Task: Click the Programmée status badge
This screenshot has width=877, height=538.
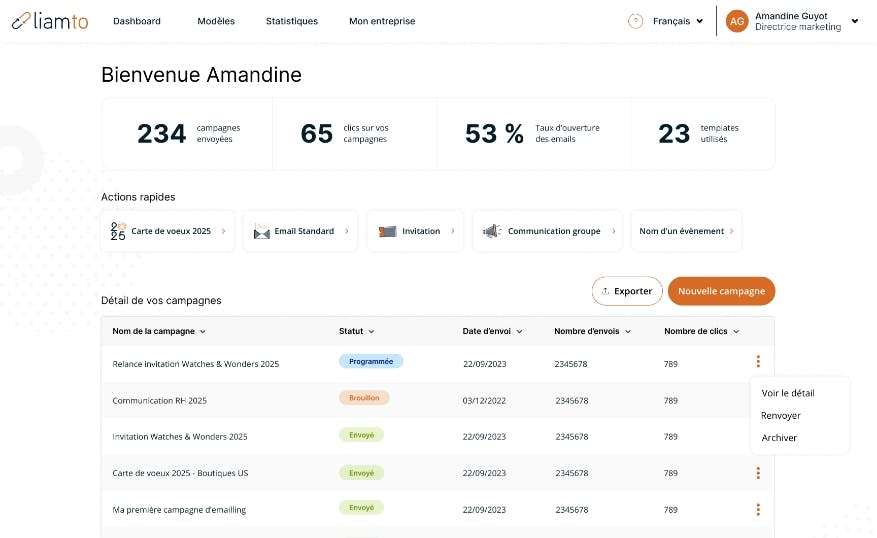Action: 371,361
